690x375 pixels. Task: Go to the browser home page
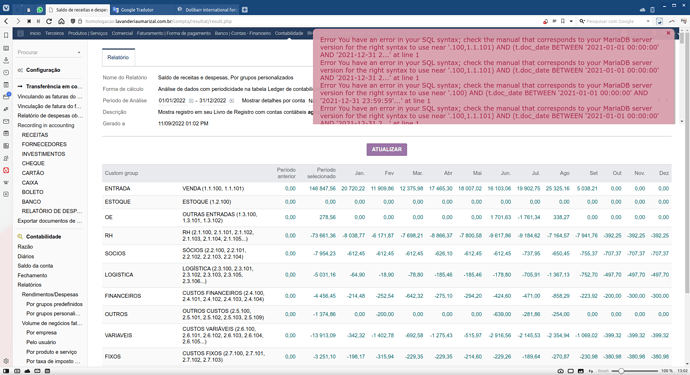pos(61,21)
